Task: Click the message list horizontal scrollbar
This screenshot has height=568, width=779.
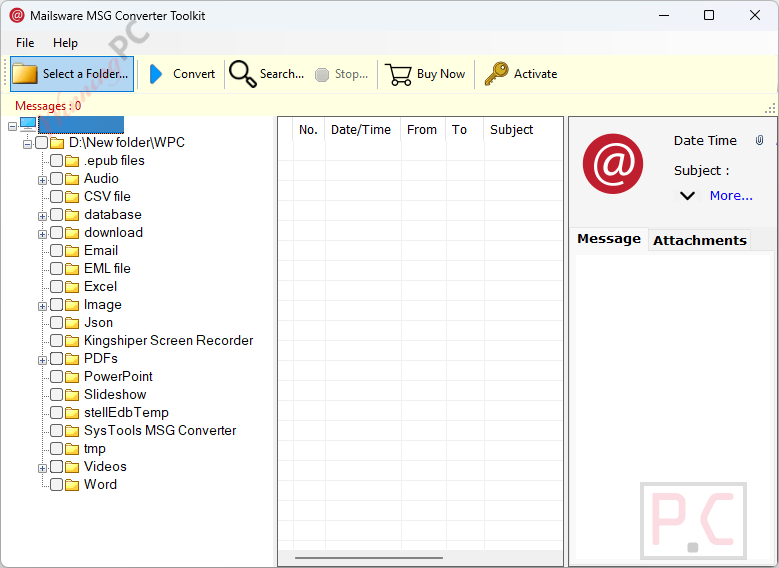Action: [x=369, y=558]
